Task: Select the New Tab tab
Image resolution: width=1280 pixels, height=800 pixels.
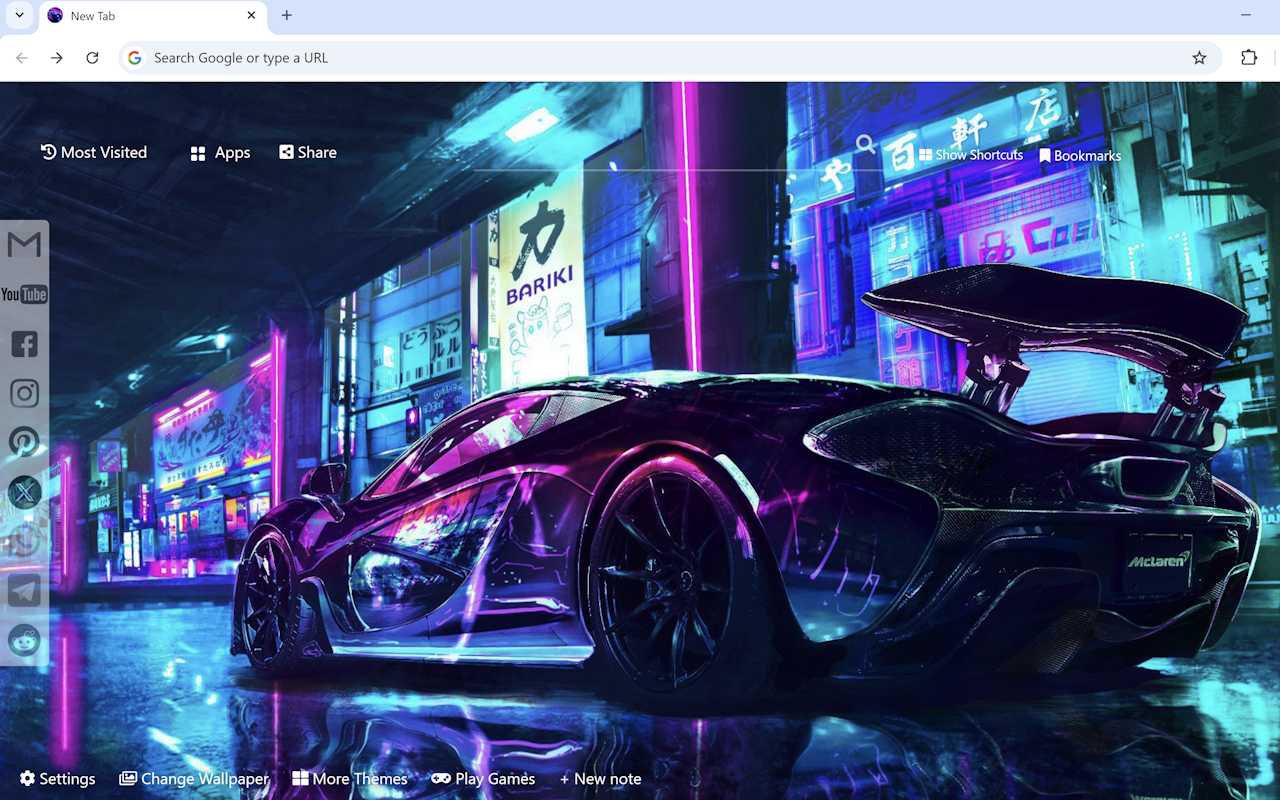Action: click(x=153, y=16)
